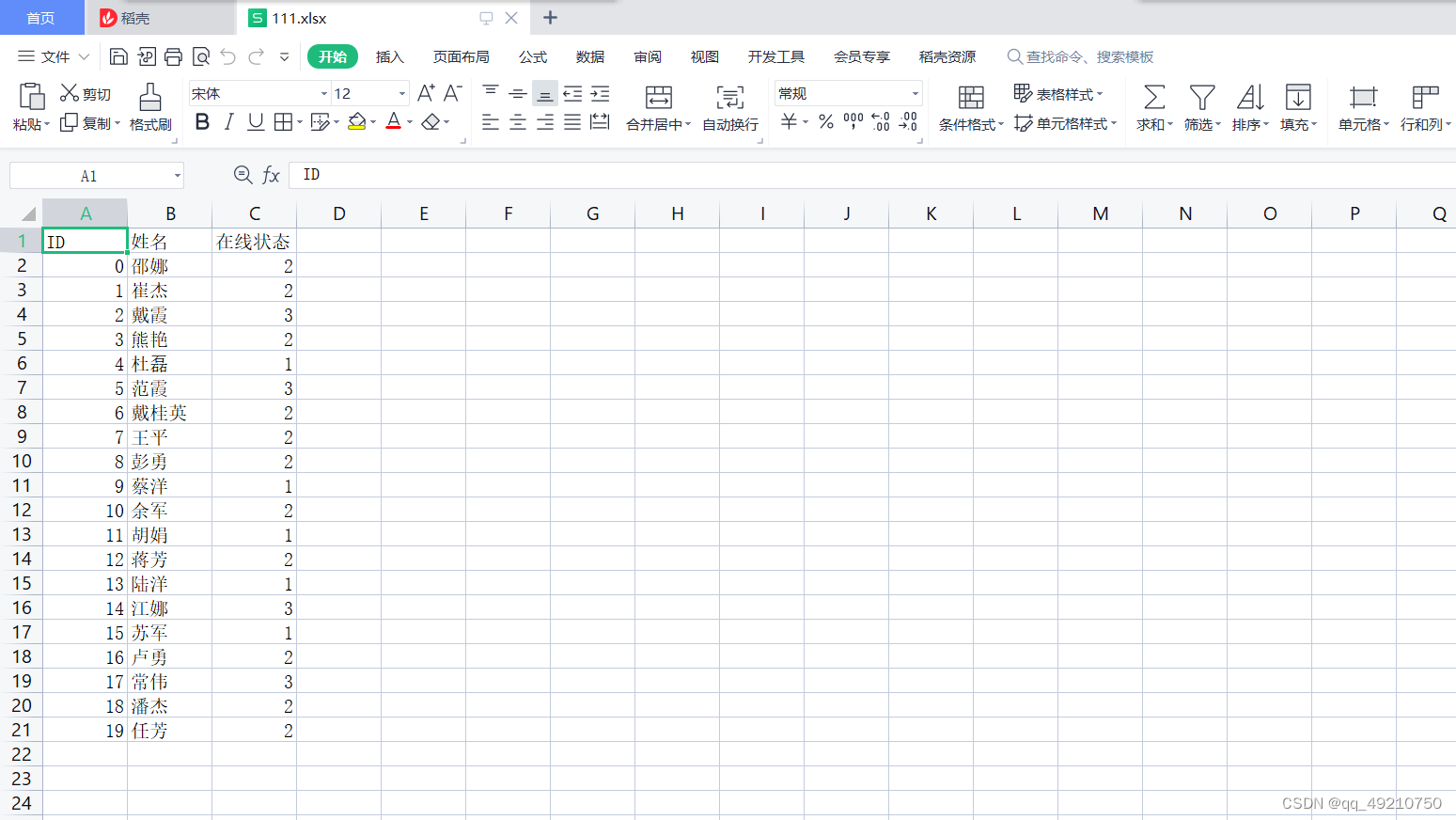This screenshot has height=820, width=1456.
Task: Toggle Italic formatting
Action: 228,122
